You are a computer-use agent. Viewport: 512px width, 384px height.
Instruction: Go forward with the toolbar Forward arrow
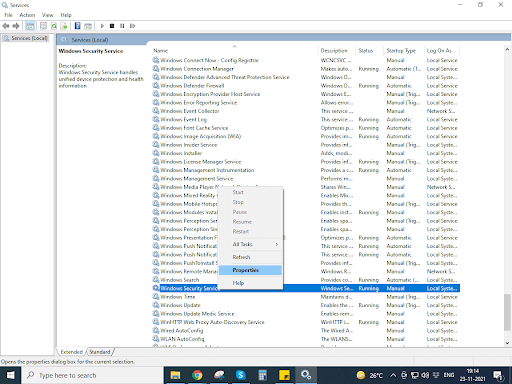[16, 26]
